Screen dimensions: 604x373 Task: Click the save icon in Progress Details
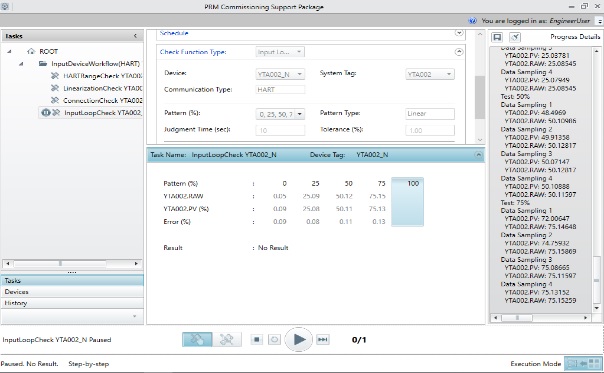point(497,37)
